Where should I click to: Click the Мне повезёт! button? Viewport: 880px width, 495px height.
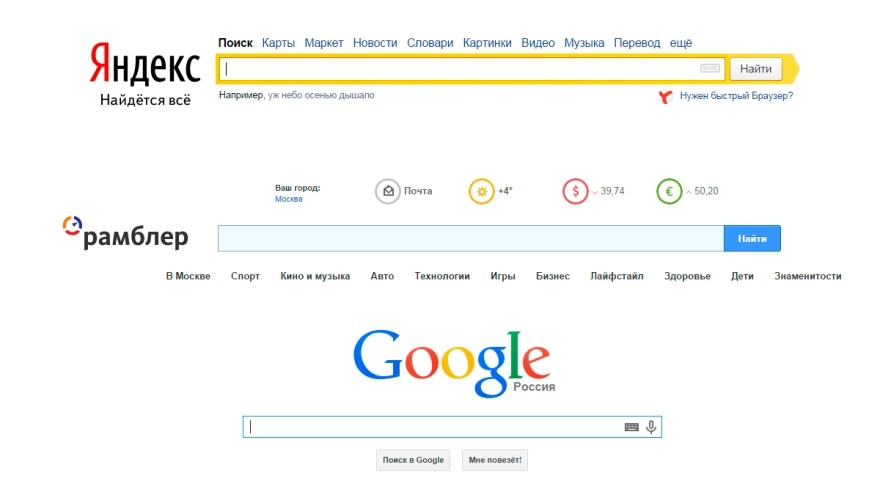coord(495,460)
